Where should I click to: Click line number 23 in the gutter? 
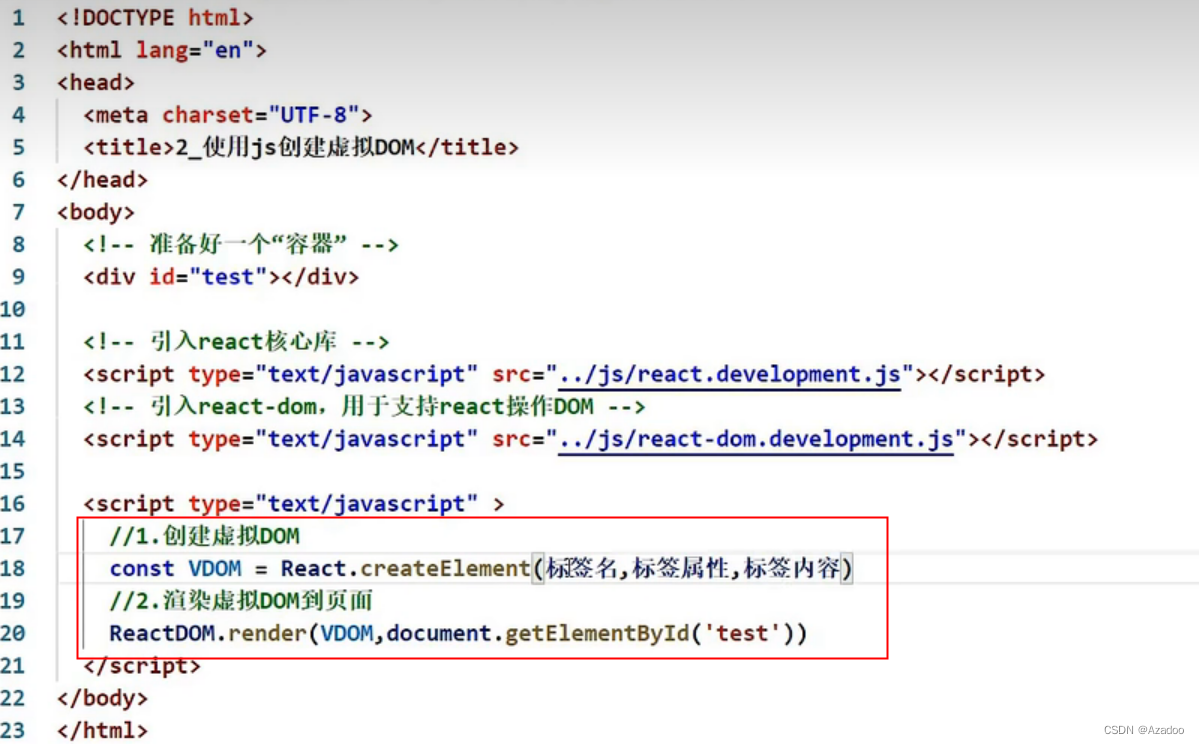point(13,730)
